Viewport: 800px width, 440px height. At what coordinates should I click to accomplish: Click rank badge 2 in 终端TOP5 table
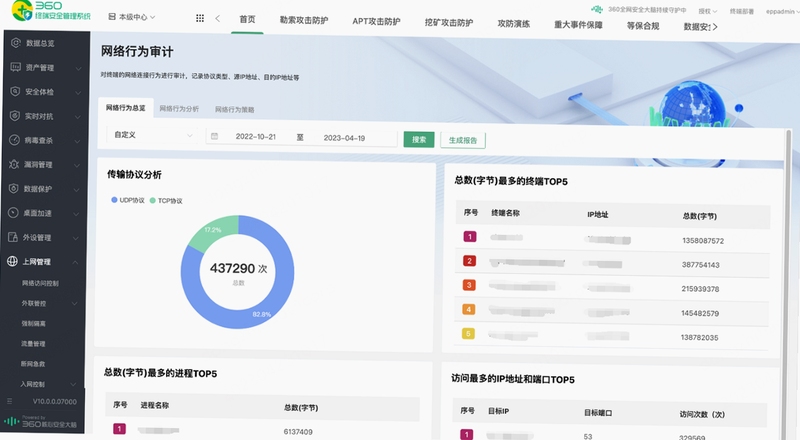(x=469, y=261)
